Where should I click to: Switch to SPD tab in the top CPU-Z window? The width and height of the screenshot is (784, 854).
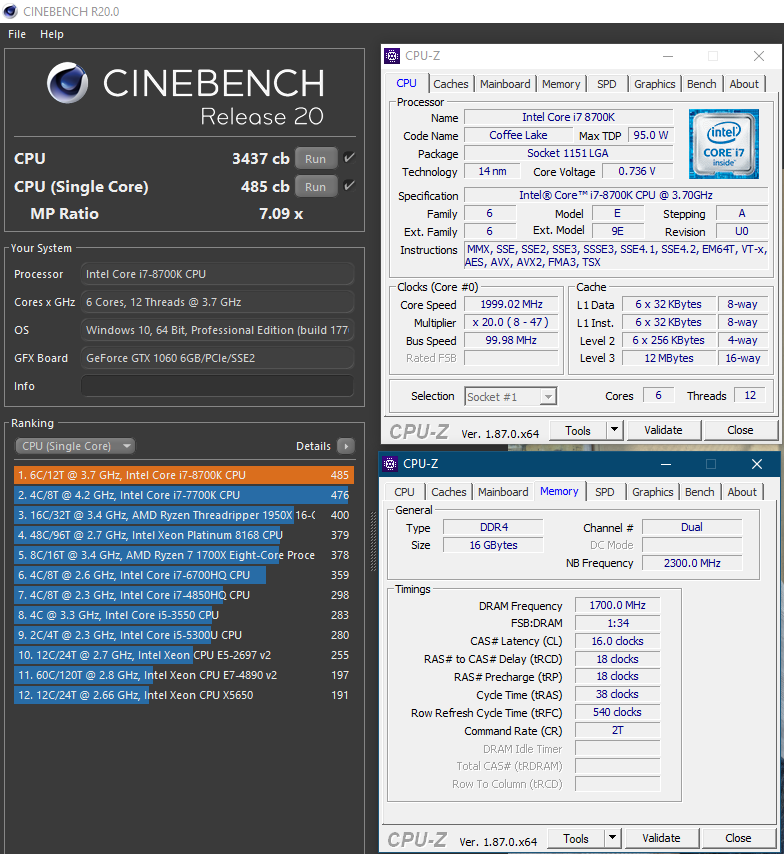[606, 84]
